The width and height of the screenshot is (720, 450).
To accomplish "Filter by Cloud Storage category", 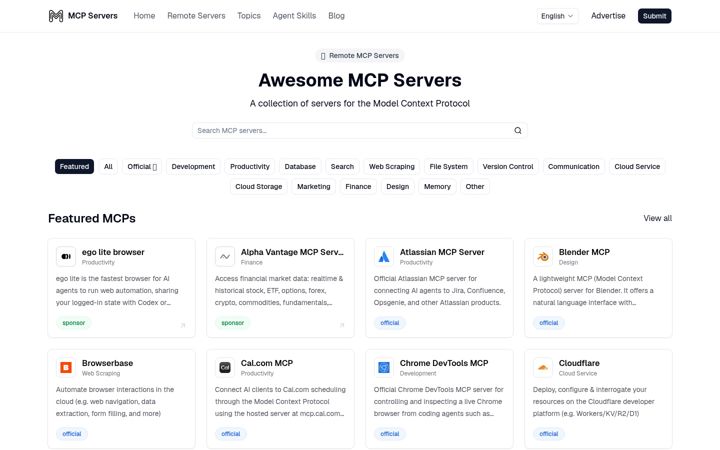I will (259, 186).
